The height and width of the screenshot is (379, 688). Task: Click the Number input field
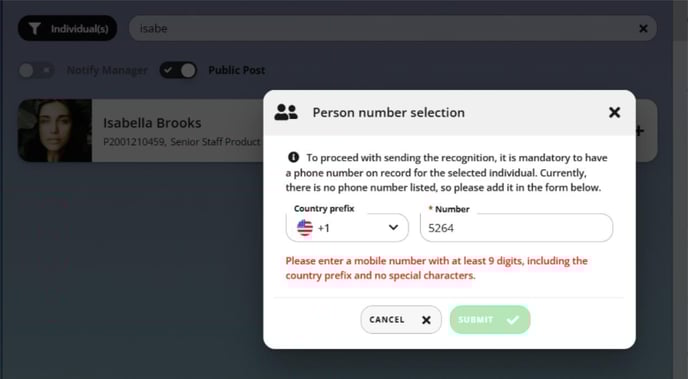[x=516, y=228]
